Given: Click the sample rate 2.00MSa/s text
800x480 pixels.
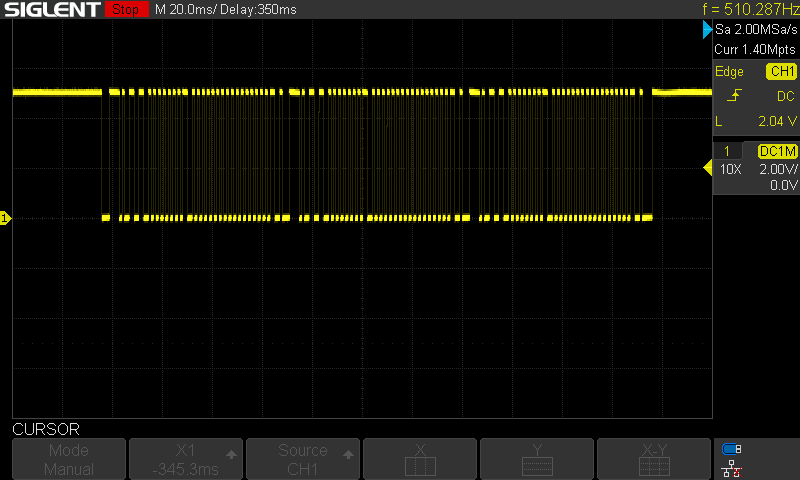Looking at the screenshot, I should click(756, 29).
